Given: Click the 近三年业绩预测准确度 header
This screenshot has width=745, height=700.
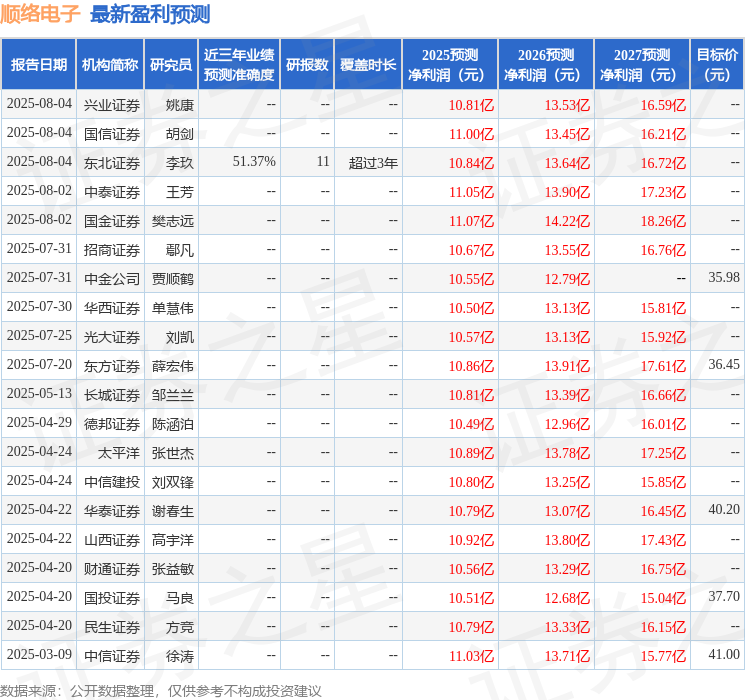Looking at the screenshot, I should coord(239,65).
